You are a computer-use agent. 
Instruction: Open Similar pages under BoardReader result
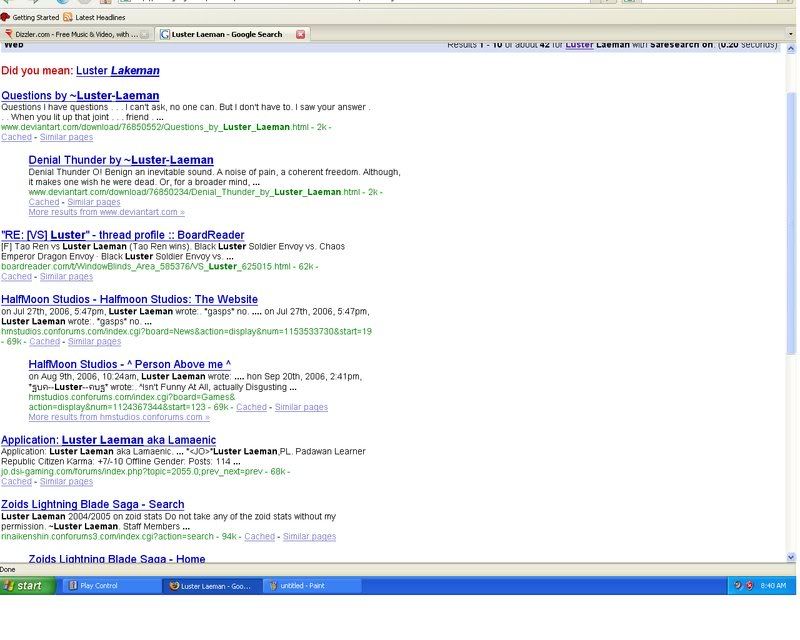(x=66, y=277)
